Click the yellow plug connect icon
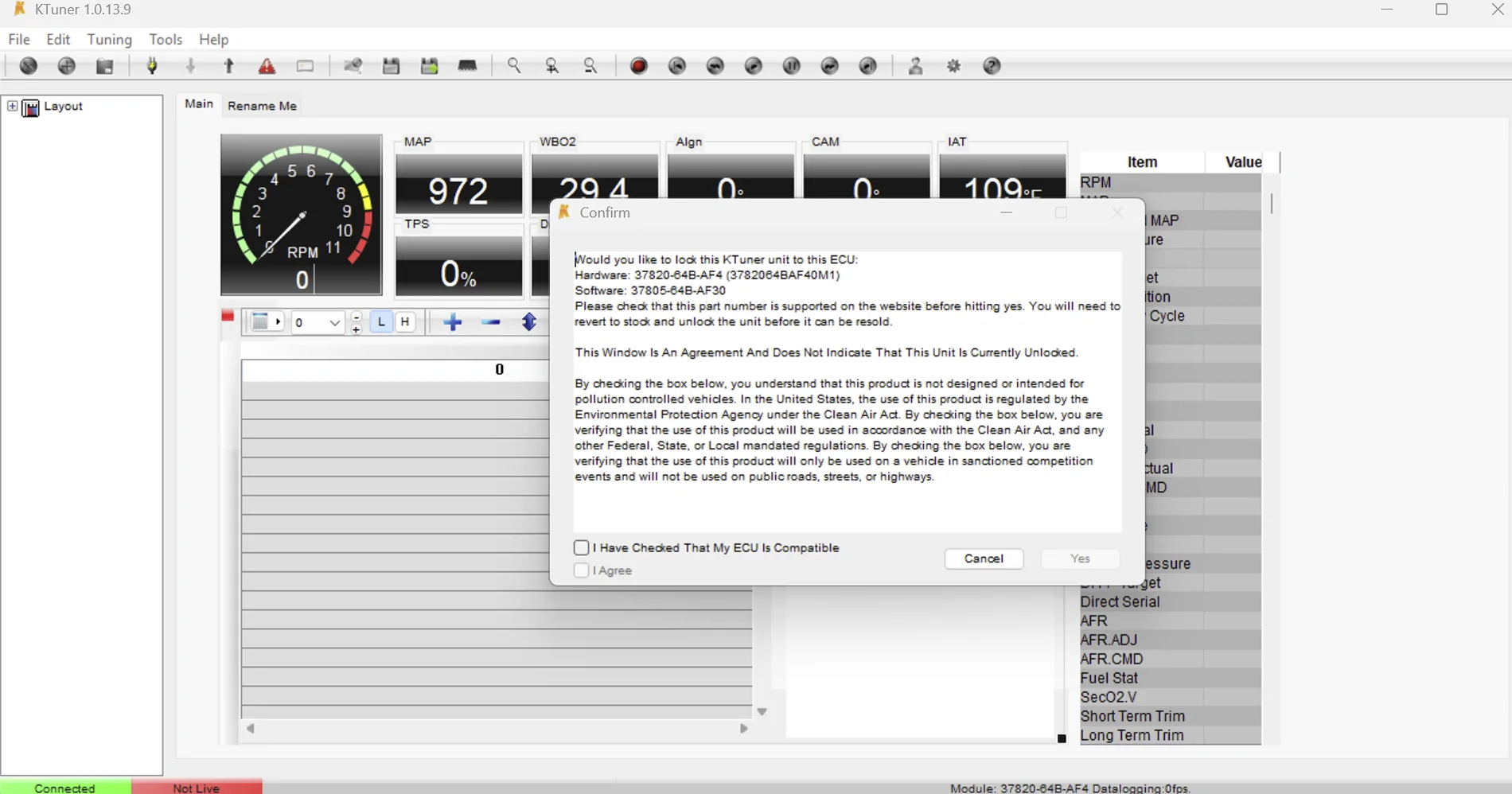This screenshot has width=1512, height=794. (x=152, y=66)
